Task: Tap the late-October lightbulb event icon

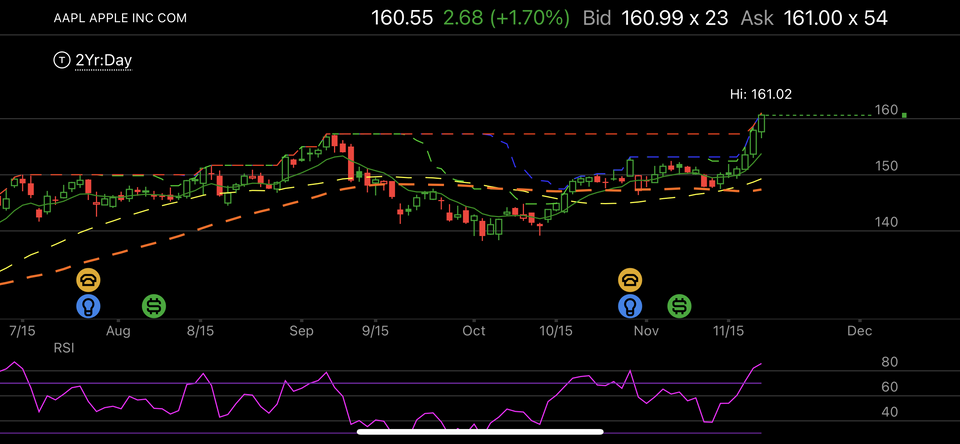Action: 630,306
